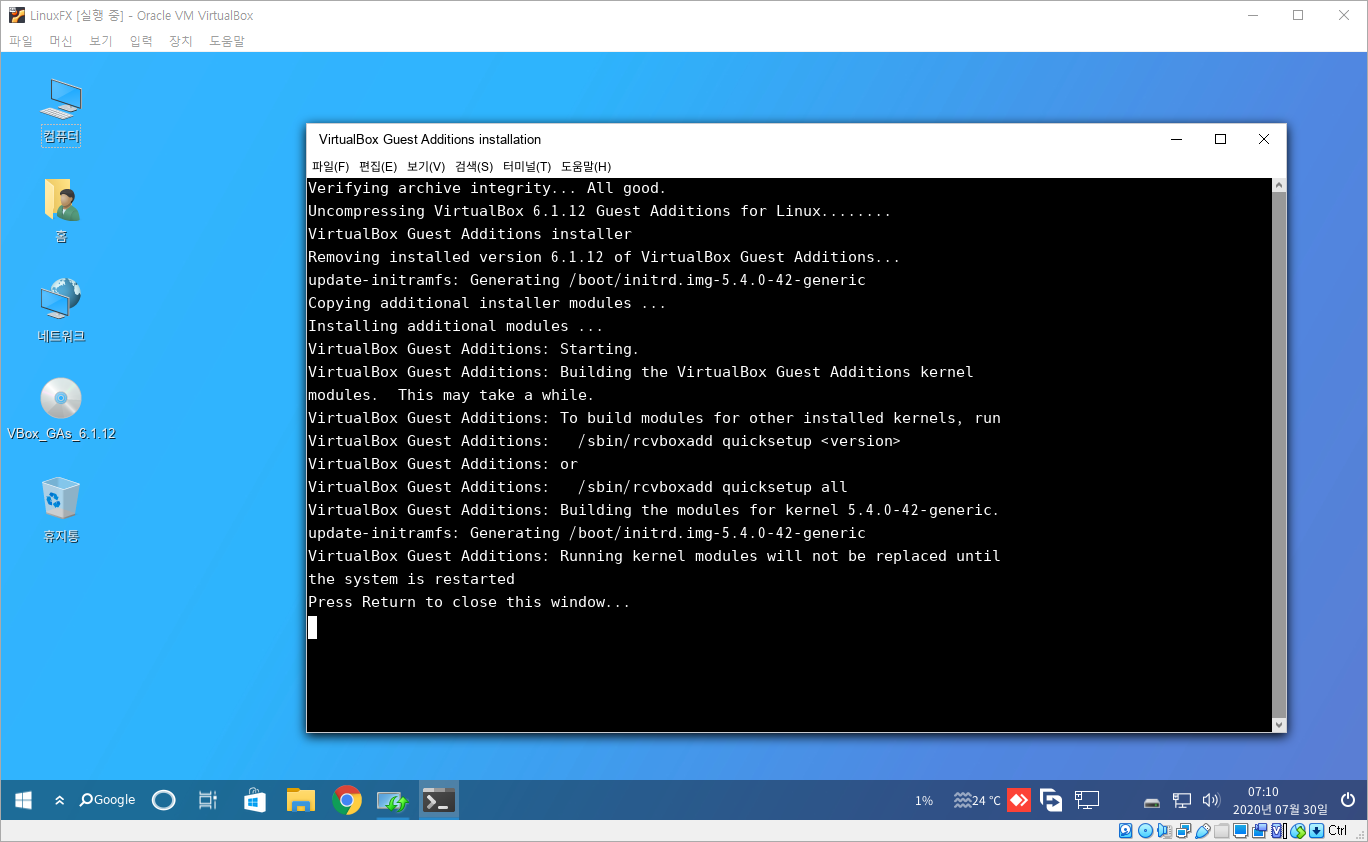This screenshot has width=1368, height=842.
Task: Click the power button in the taskbar
Action: tap(1348, 800)
